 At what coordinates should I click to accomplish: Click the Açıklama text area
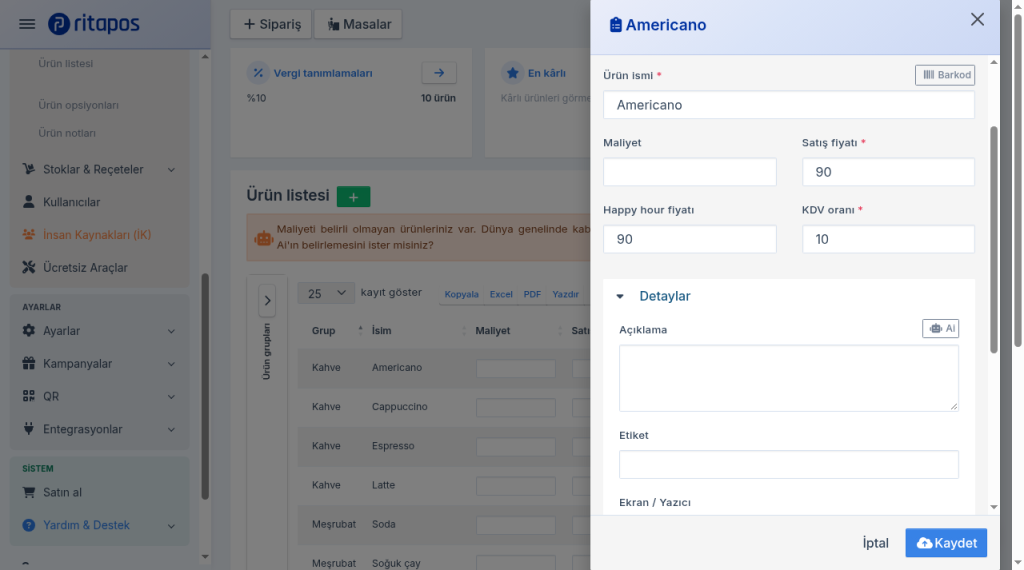pyautogui.click(x=788, y=379)
